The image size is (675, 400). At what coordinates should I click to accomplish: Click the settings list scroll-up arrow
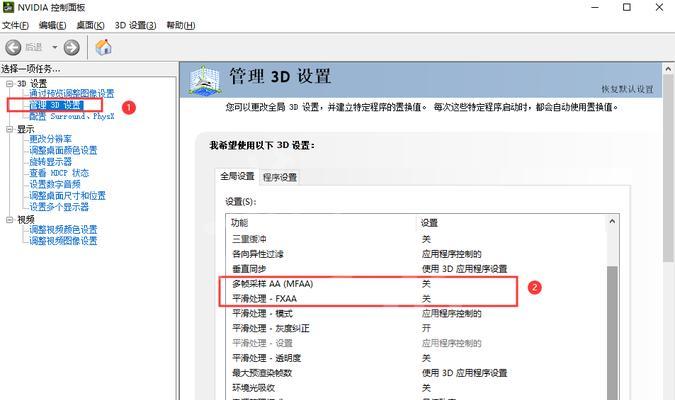point(612,222)
